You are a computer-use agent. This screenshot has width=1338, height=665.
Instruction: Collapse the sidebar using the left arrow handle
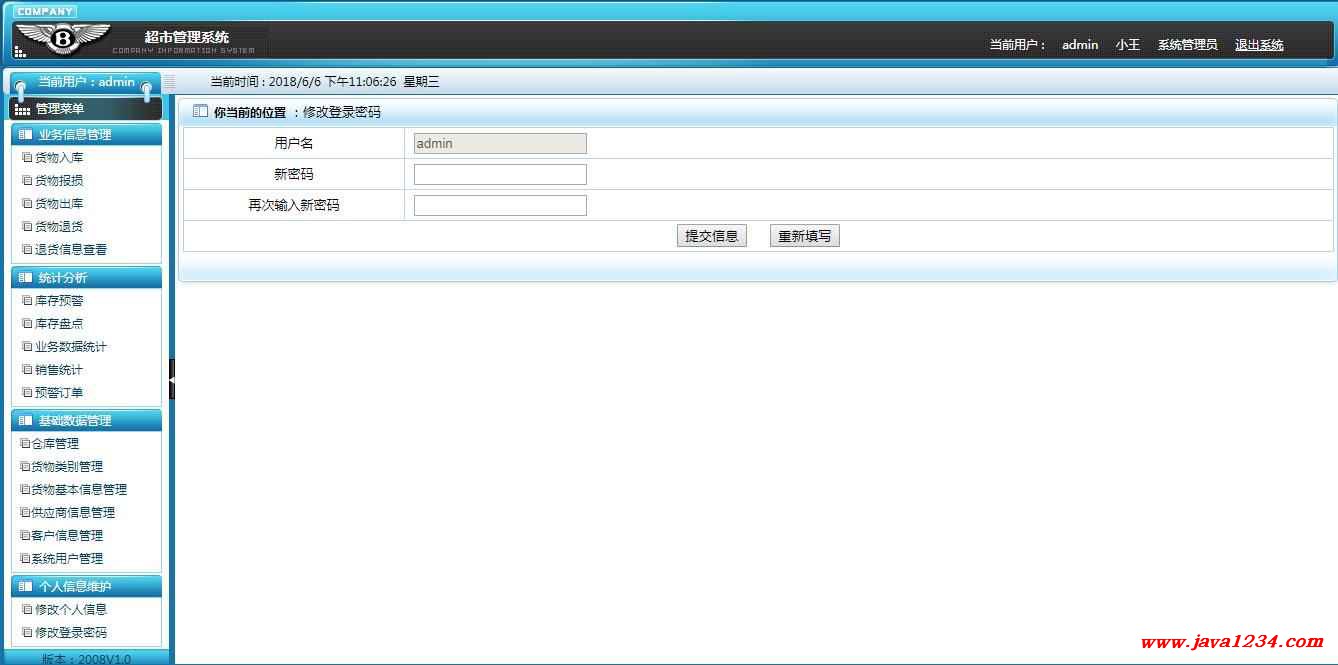(x=172, y=379)
